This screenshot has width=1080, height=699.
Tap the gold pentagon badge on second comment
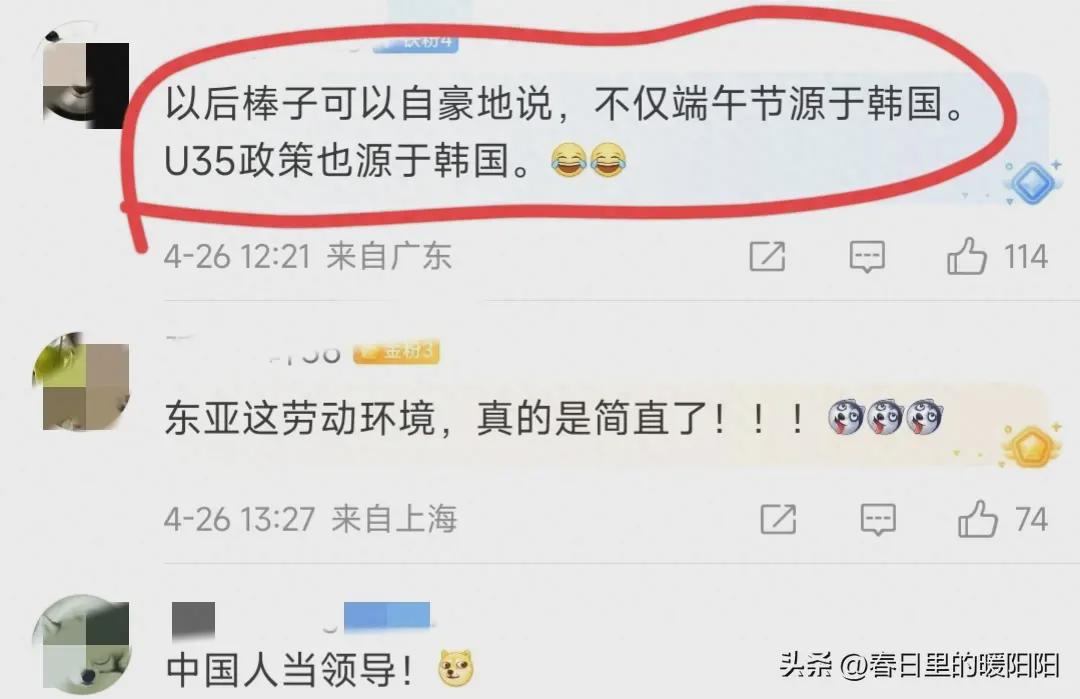pyautogui.click(x=1030, y=446)
